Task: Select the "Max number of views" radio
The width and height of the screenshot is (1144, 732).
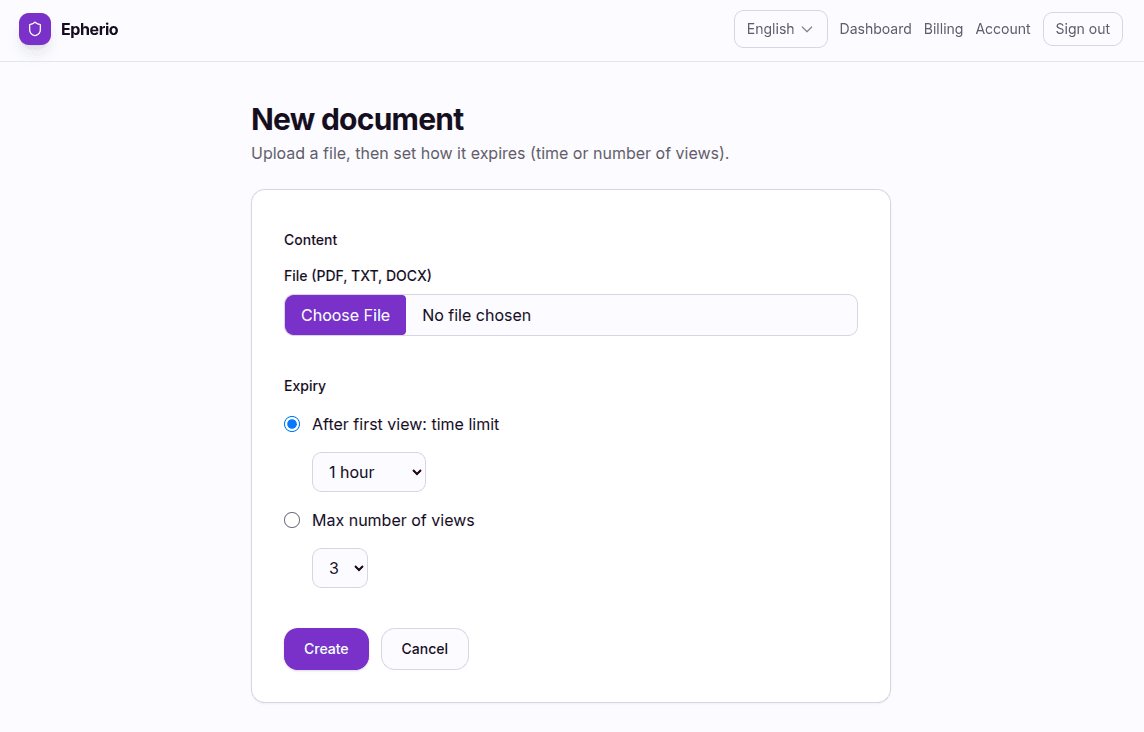Action: pyautogui.click(x=292, y=520)
